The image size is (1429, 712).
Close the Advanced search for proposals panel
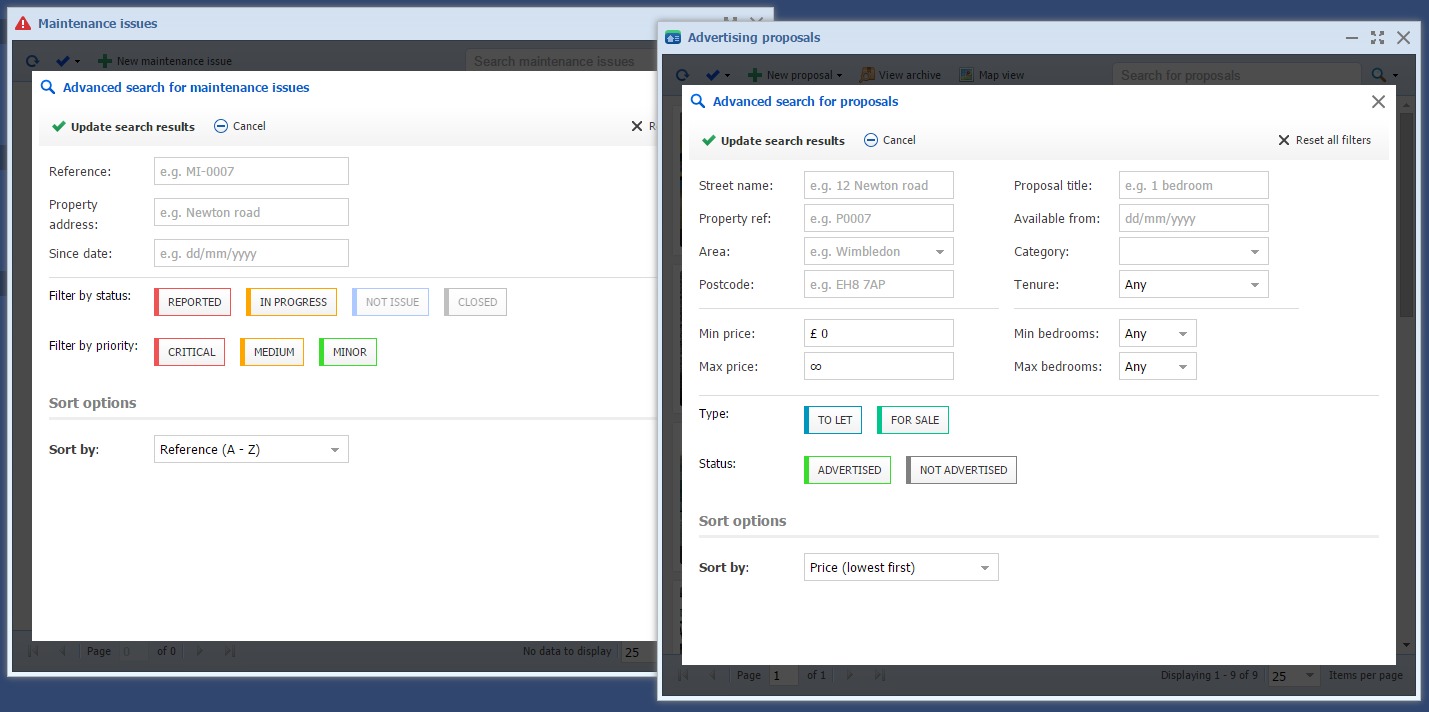click(x=1378, y=102)
